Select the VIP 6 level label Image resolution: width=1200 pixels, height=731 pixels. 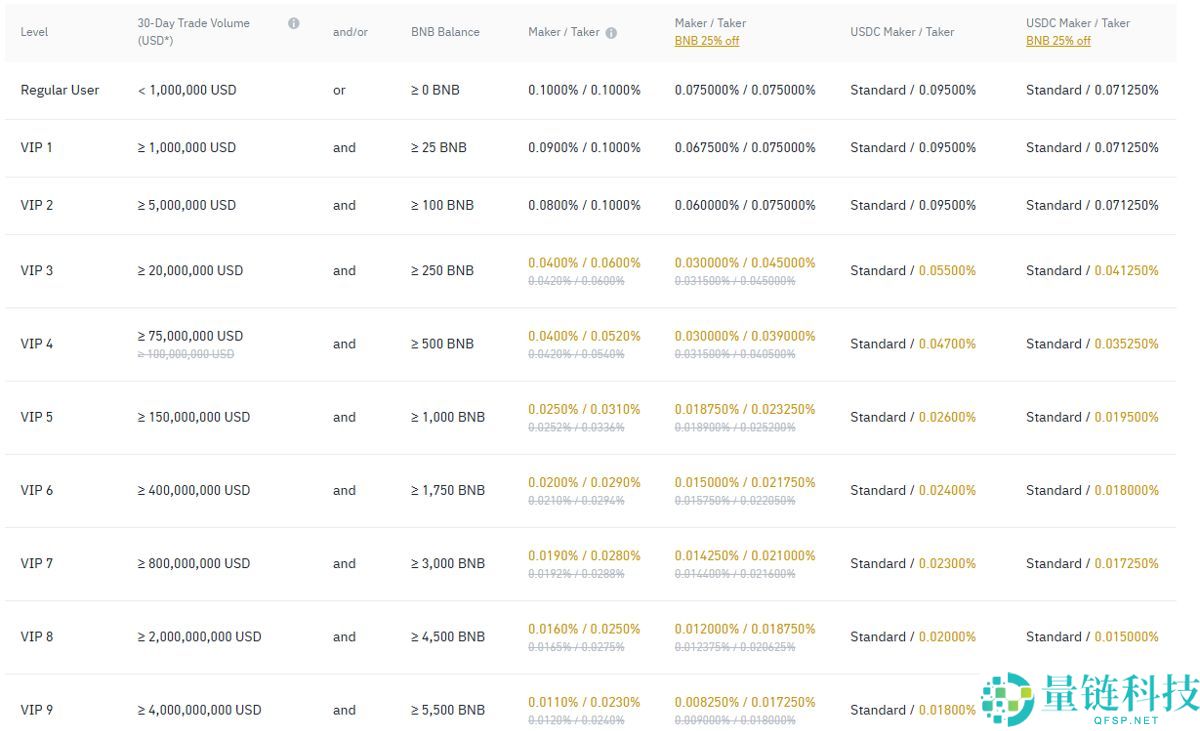[37, 490]
